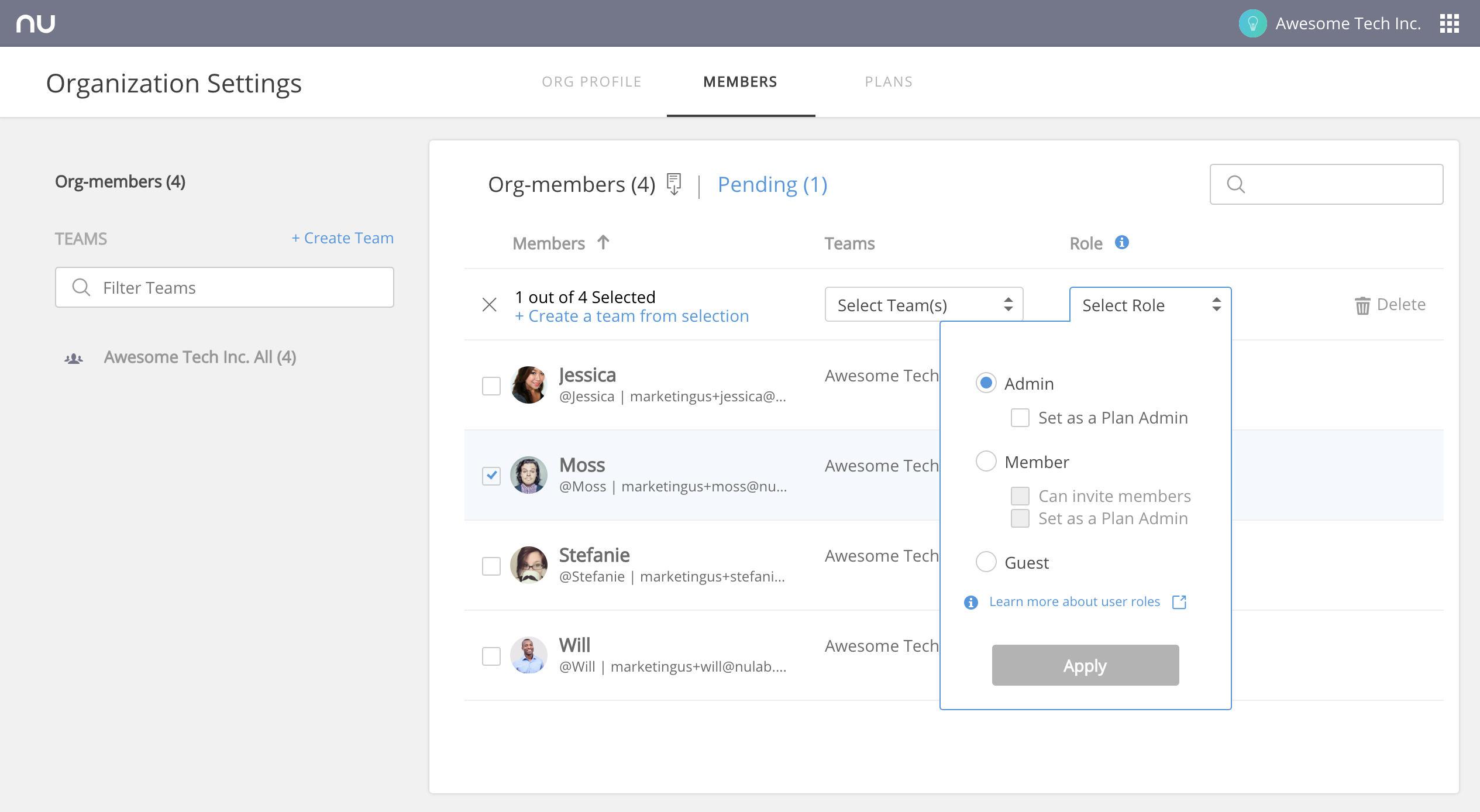1480x812 pixels.
Task: Switch to the PLANS tab
Action: [889, 82]
